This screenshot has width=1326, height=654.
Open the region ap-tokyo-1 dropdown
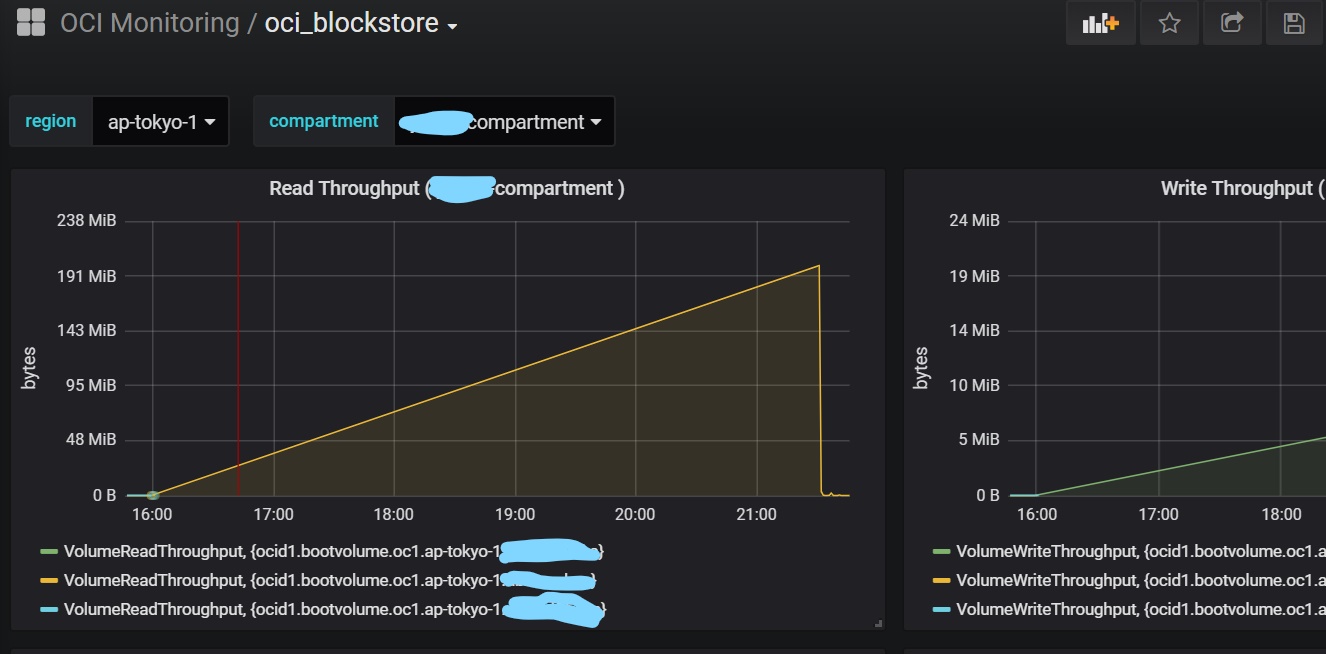[x=161, y=122]
